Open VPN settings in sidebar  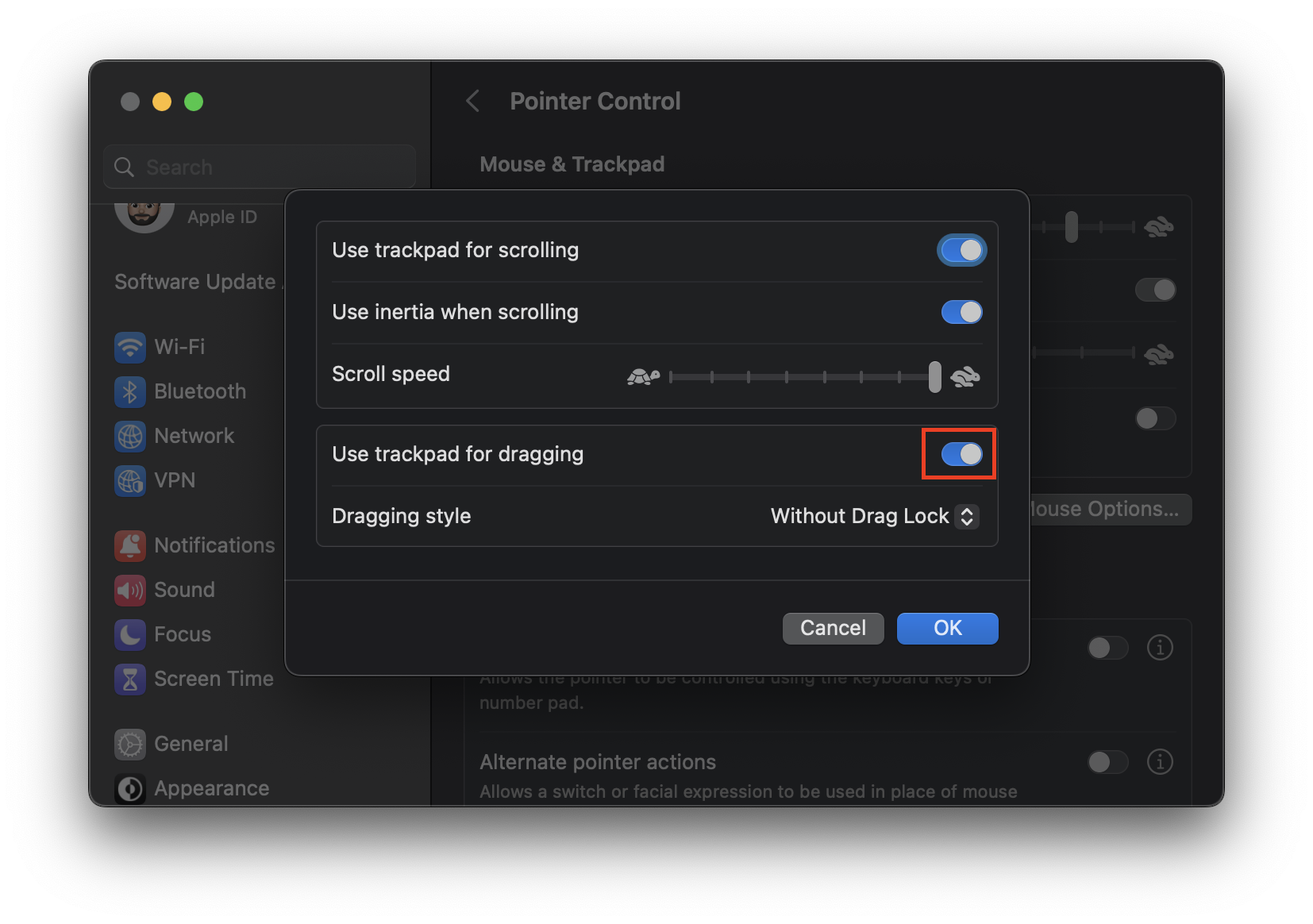pos(175,480)
